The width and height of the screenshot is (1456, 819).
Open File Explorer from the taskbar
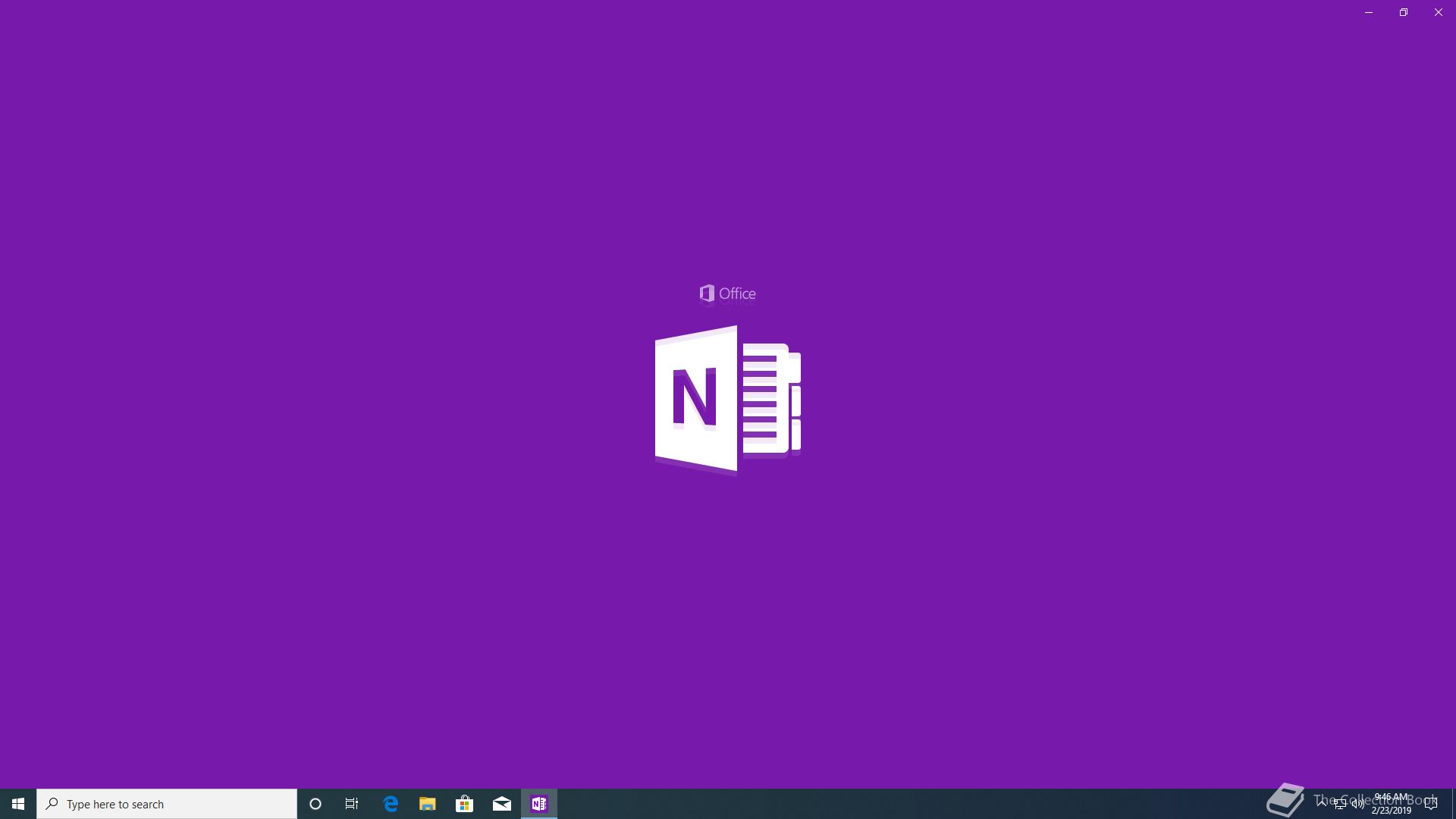pos(428,804)
